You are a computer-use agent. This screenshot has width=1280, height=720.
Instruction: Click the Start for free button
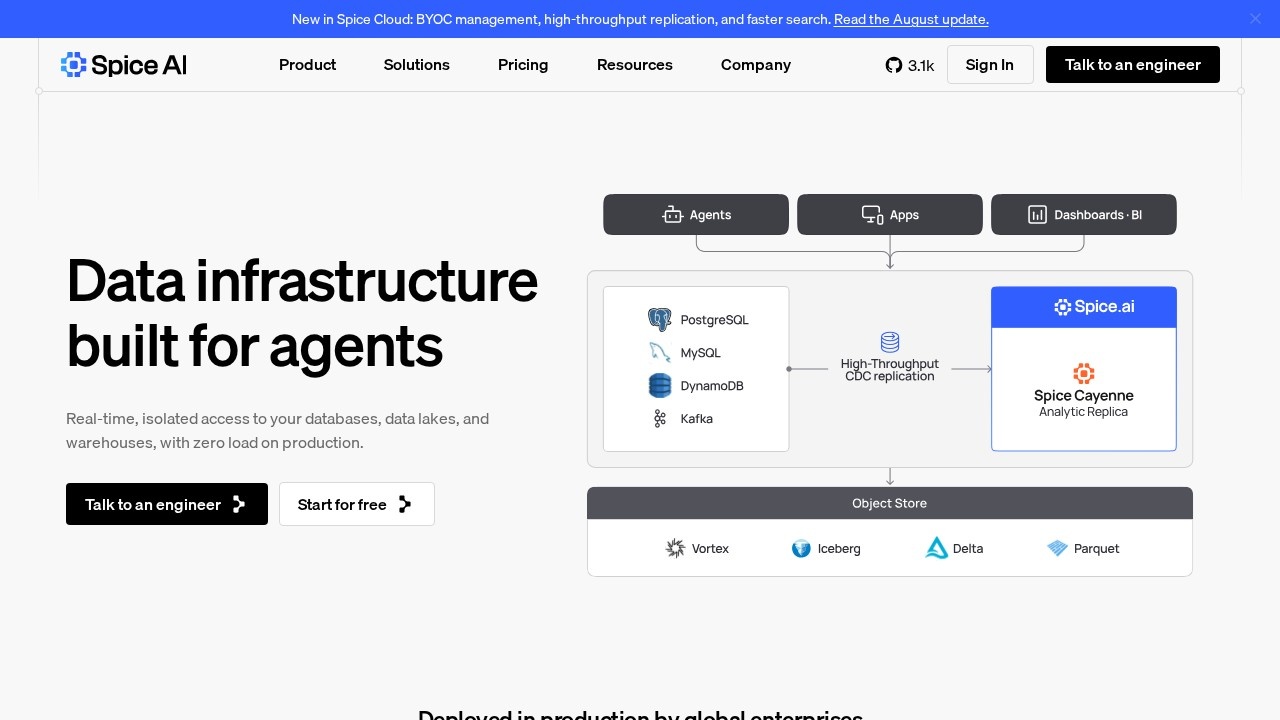[x=357, y=504]
